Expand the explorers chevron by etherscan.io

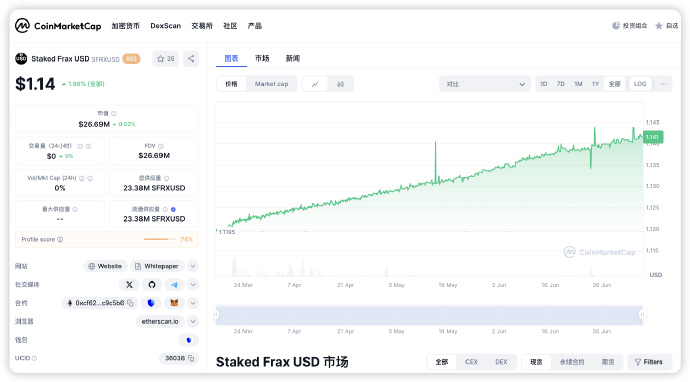193,322
